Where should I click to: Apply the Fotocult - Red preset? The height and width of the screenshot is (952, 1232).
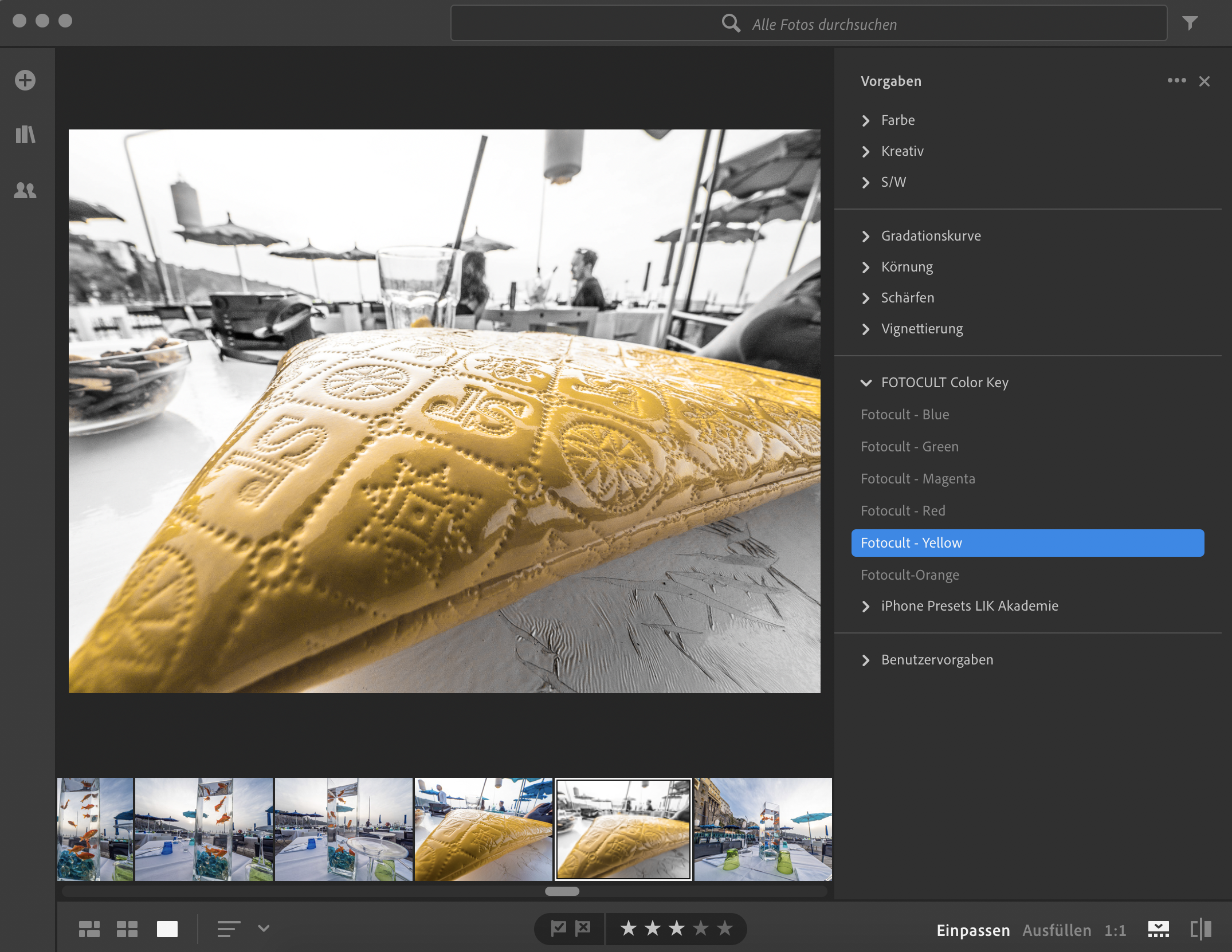[x=1028, y=511]
